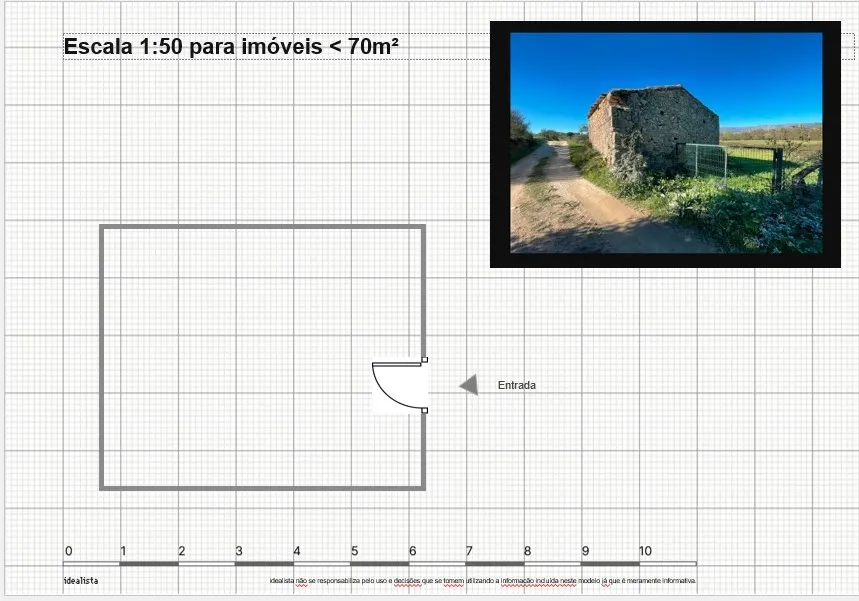The image size is (859, 601).
Task: Click the number 7 on the scale ruler
Action: pyautogui.click(x=469, y=551)
